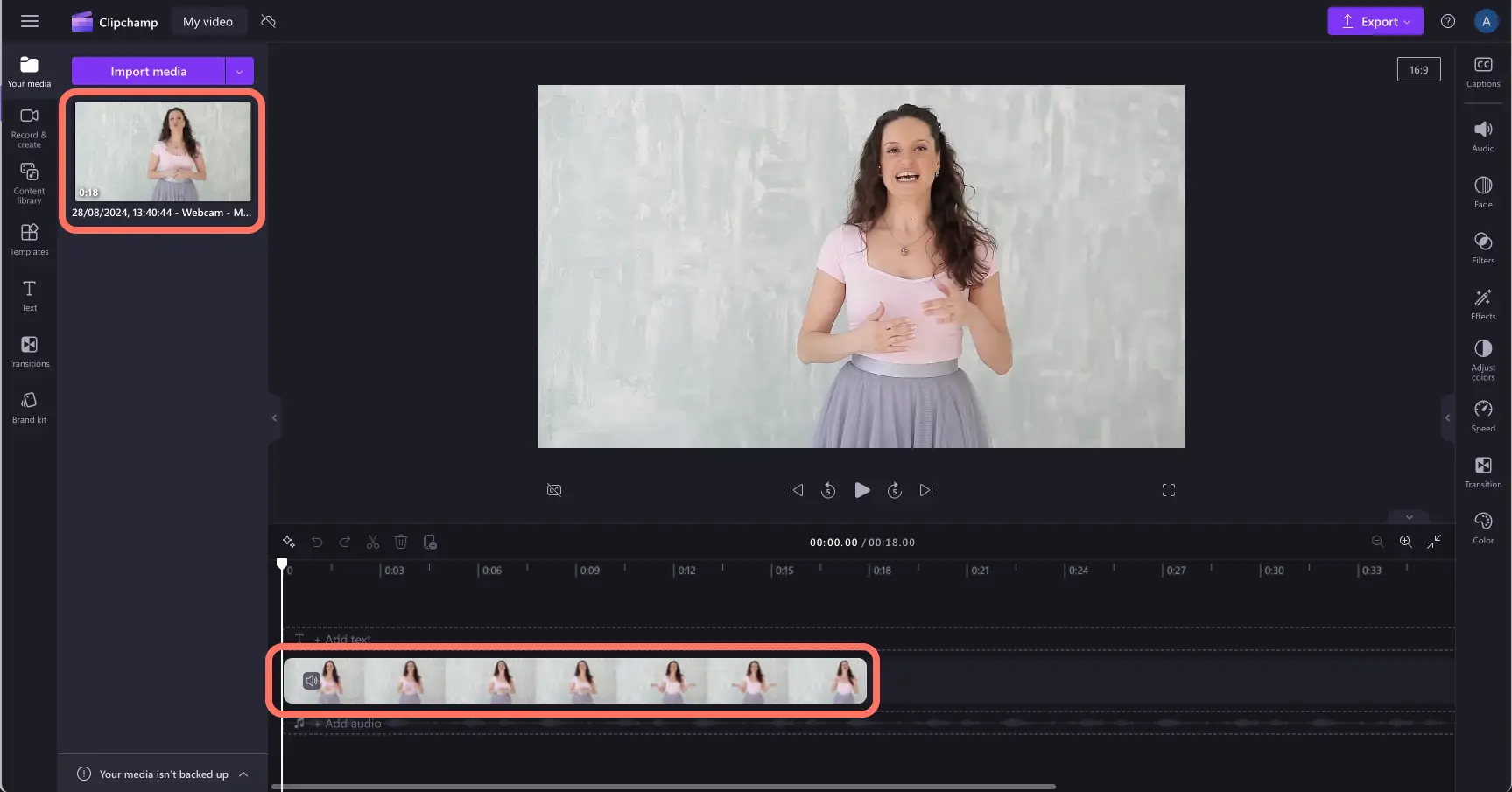
Task: Open the Color panel
Action: 1483,529
